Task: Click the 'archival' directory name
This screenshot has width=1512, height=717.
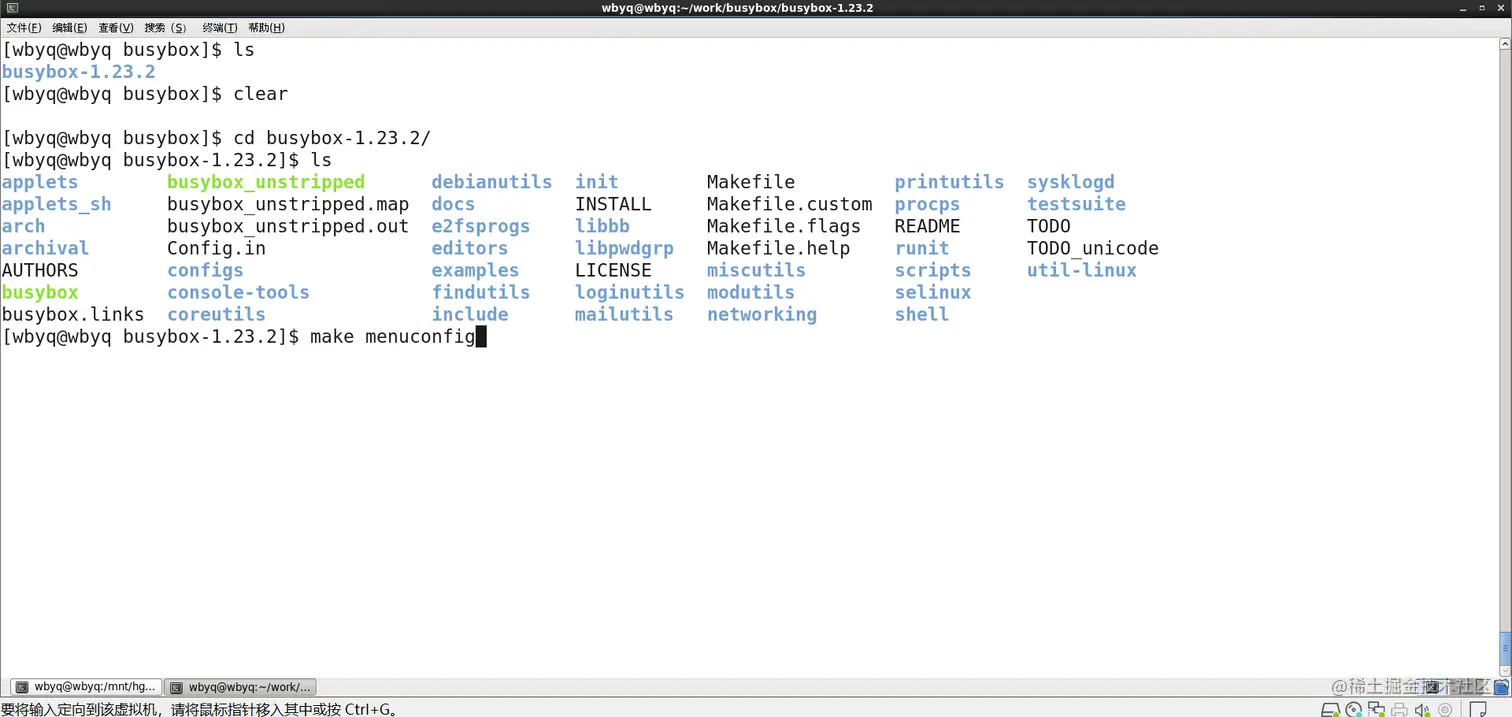Action: click(x=45, y=248)
